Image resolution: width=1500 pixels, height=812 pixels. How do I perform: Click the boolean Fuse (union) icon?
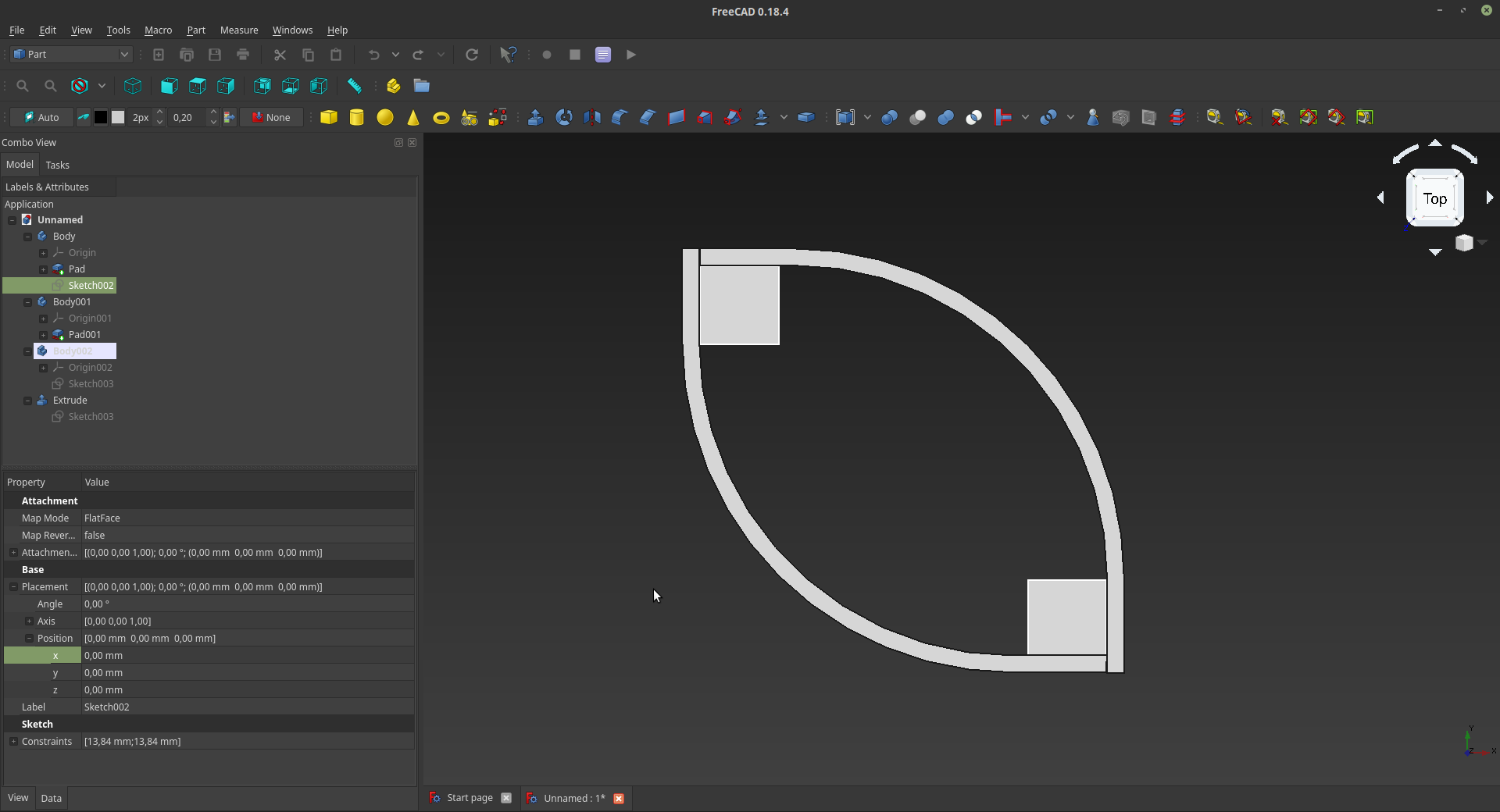(x=946, y=117)
